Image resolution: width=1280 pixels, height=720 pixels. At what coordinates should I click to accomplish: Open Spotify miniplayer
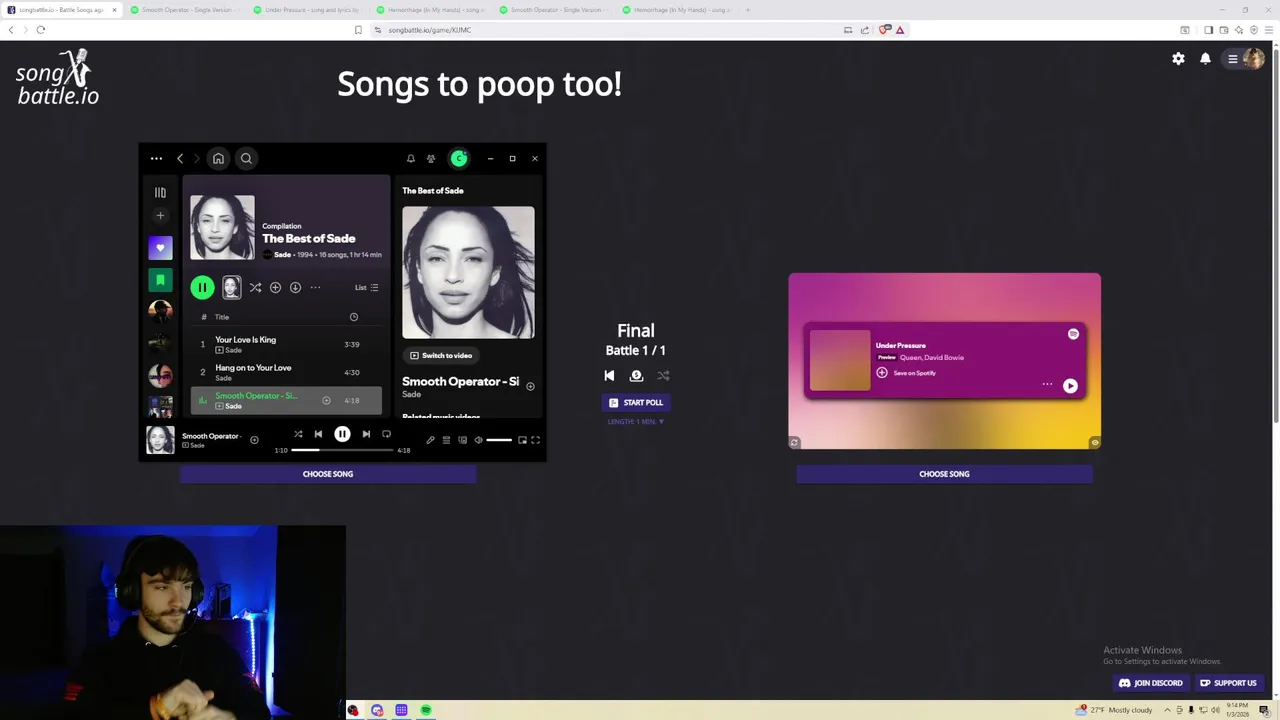point(522,440)
